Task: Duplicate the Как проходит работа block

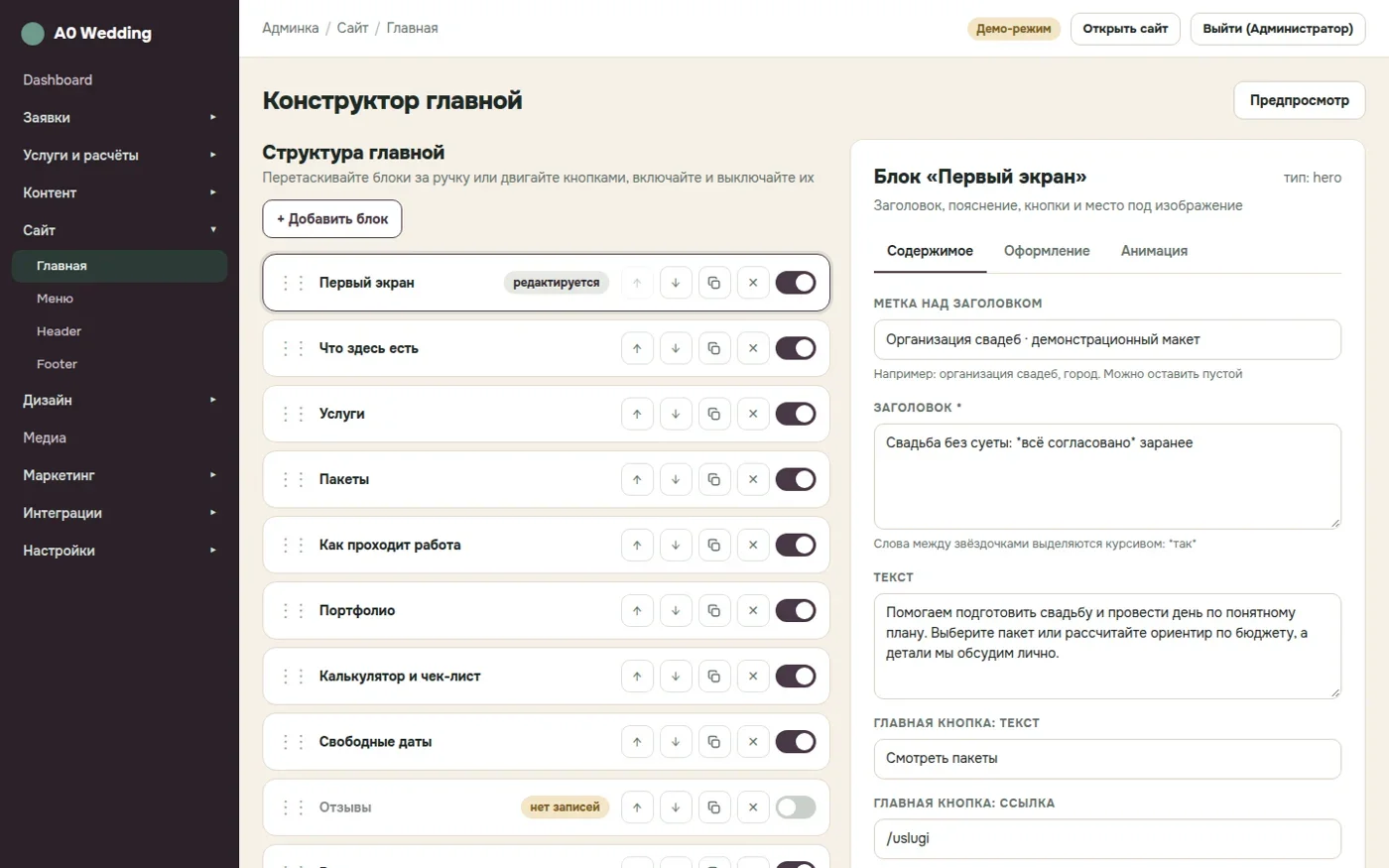Action: (714, 545)
